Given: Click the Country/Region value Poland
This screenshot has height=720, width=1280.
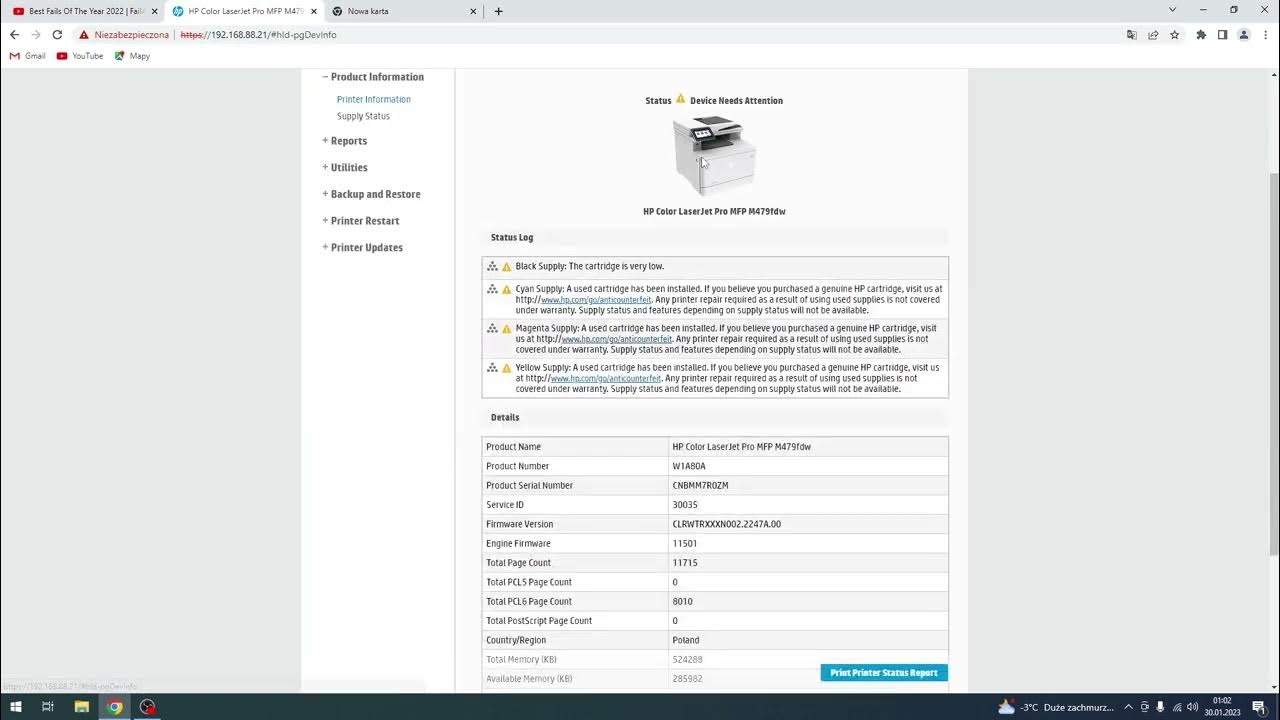Looking at the screenshot, I should pyautogui.click(x=686, y=640).
